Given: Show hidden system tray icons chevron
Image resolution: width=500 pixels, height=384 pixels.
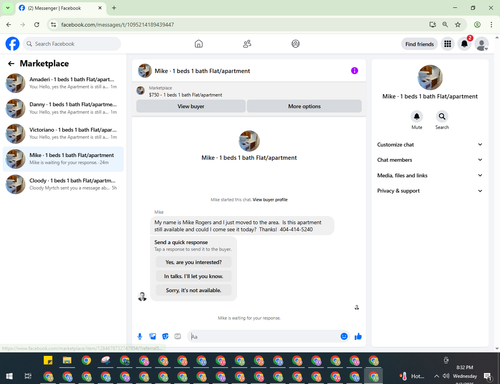Looking at the screenshot, I should click(x=436, y=376).
